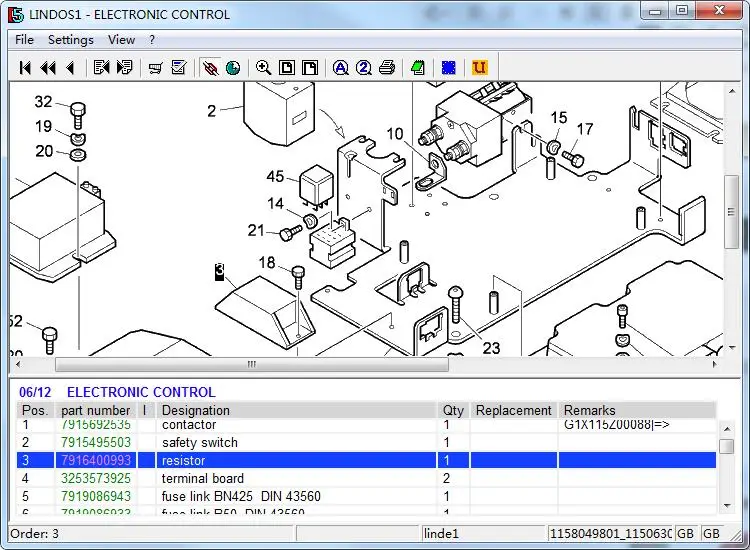Print using the printer icon
750x550 pixels.
[x=387, y=68]
